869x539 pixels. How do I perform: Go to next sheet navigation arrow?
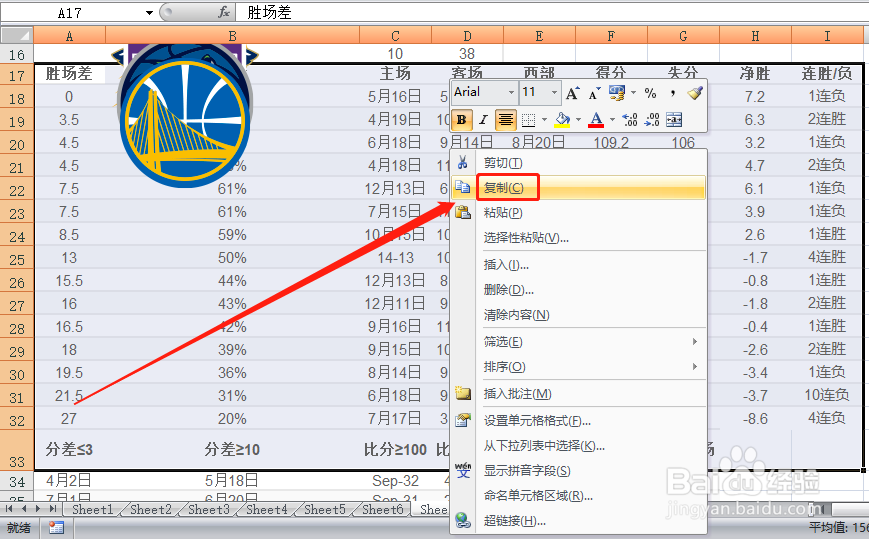(x=38, y=509)
